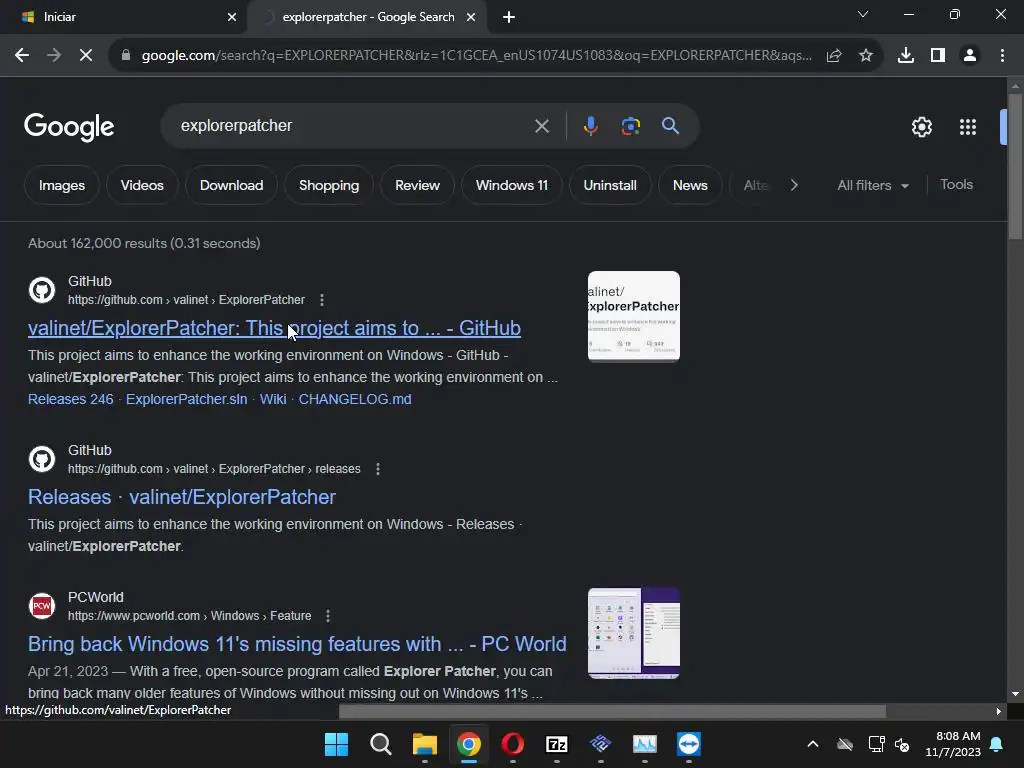This screenshot has width=1024, height=768.
Task: Click the vertical scrollbar thumb
Action: click(1015, 167)
